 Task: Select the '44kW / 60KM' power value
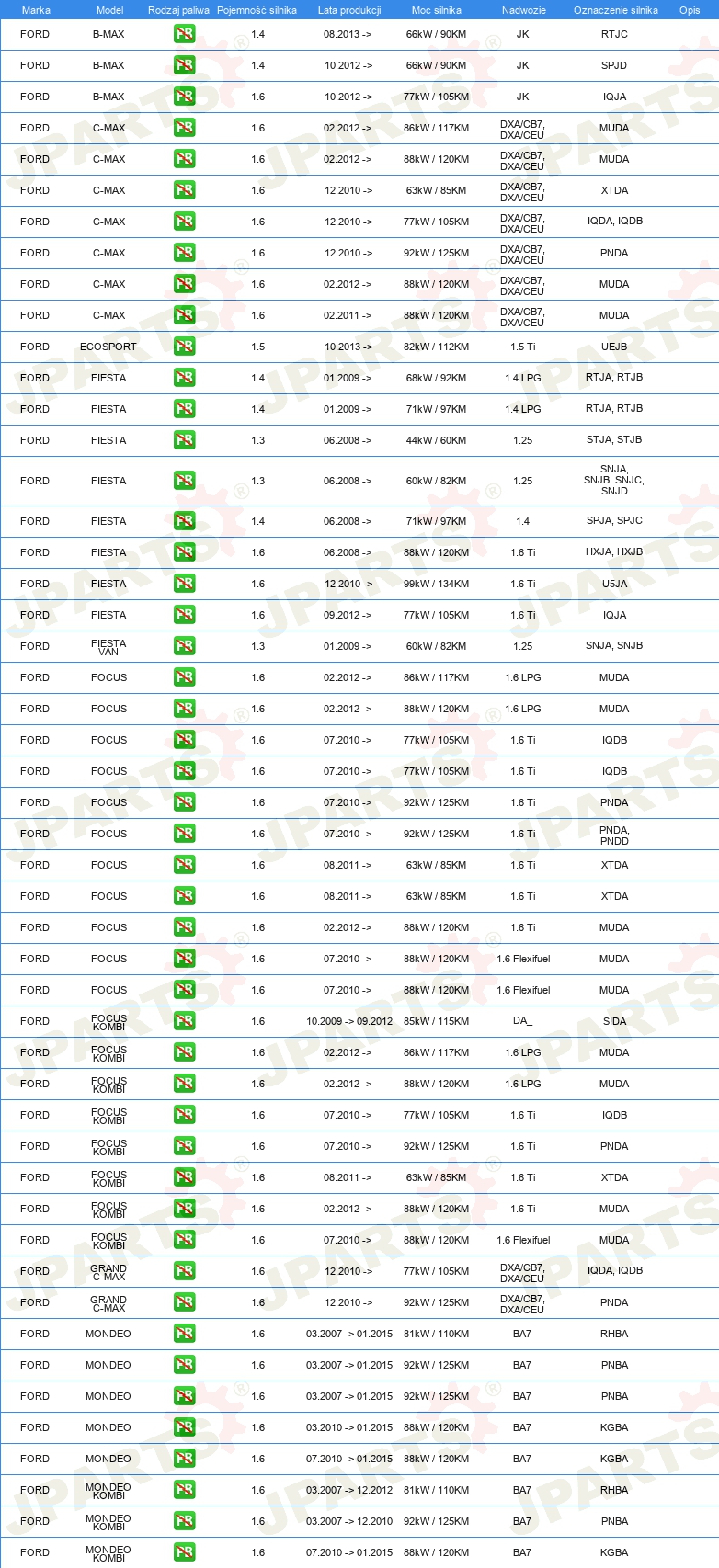coord(436,440)
